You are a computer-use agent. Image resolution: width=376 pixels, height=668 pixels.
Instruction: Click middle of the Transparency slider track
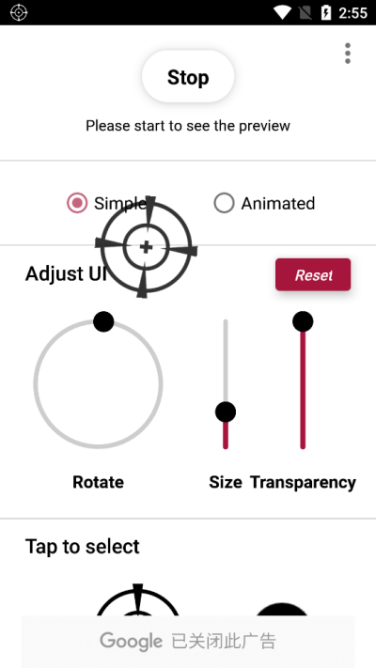303,390
